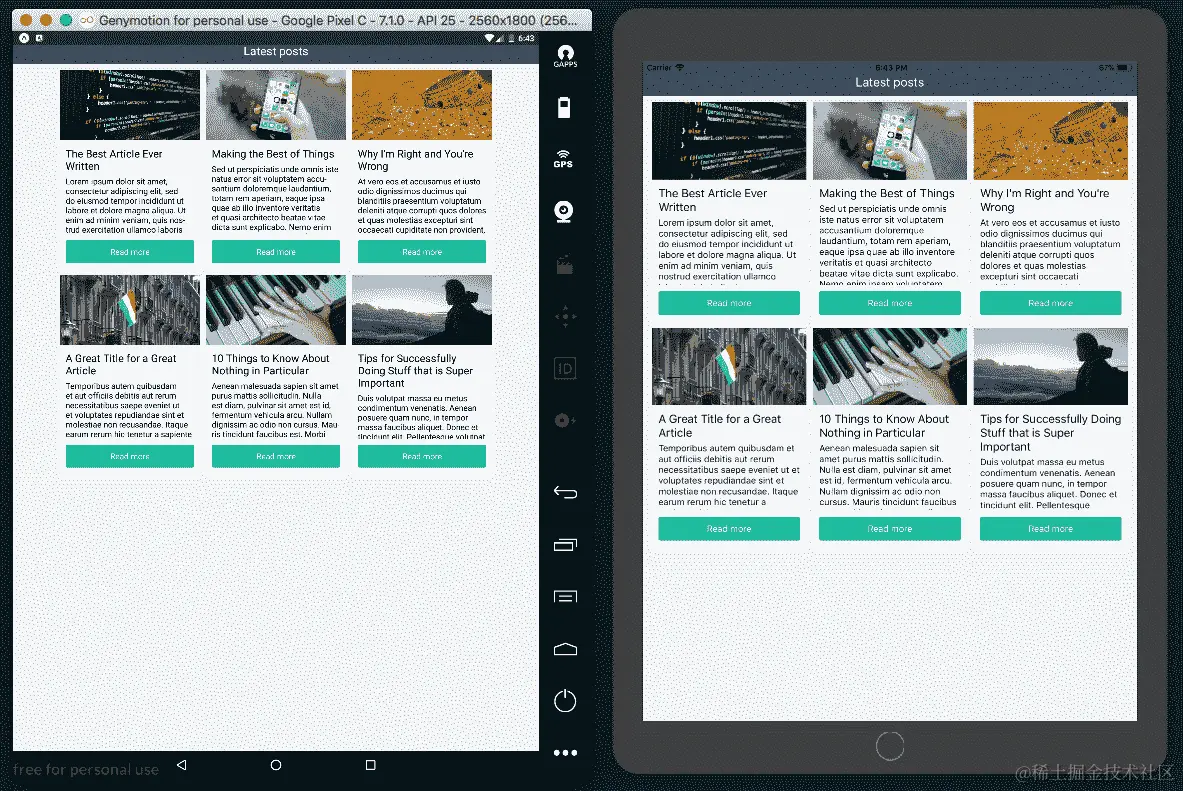Click Android title 'Making the Best of Things'
The height and width of the screenshot is (791, 1183).
tap(272, 154)
